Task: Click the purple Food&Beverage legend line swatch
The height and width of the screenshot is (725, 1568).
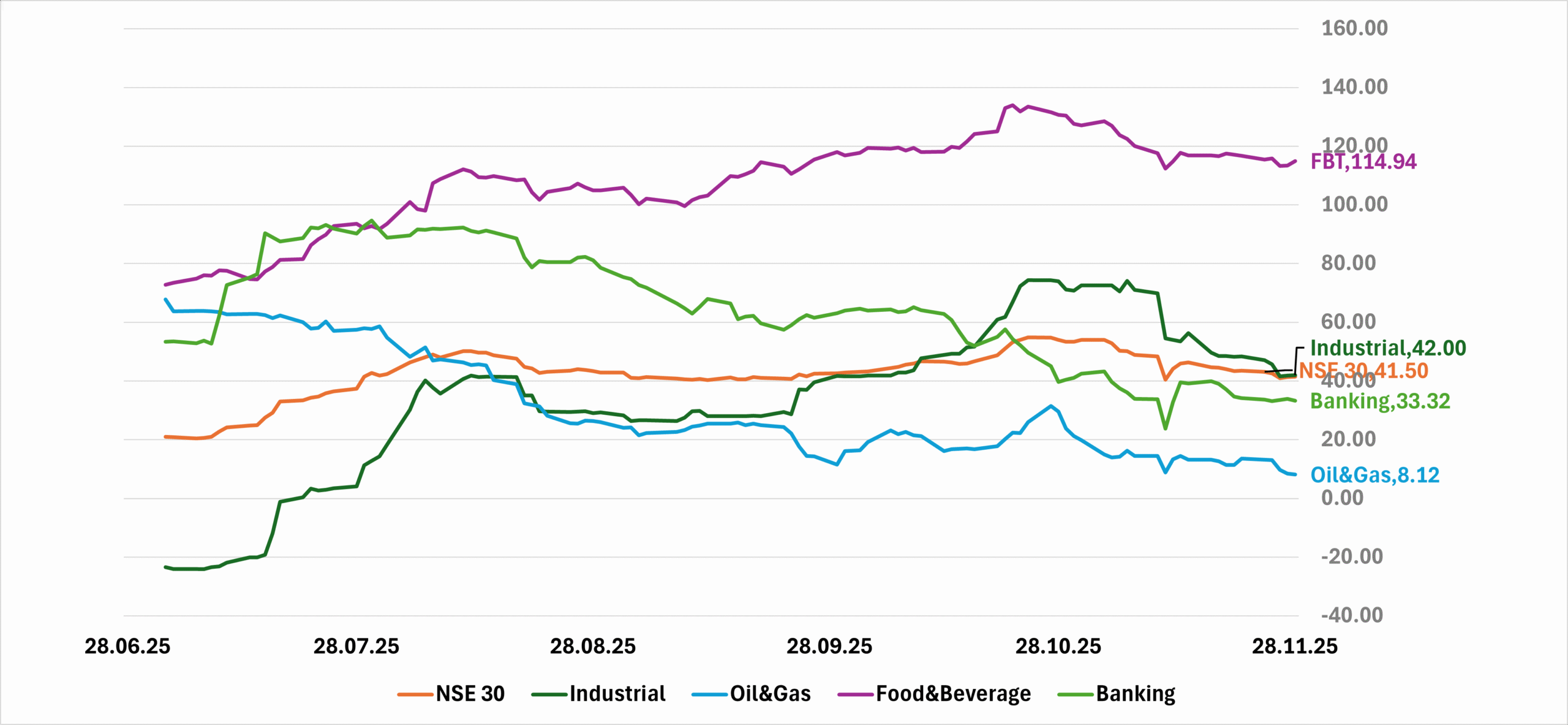Action: (856, 694)
